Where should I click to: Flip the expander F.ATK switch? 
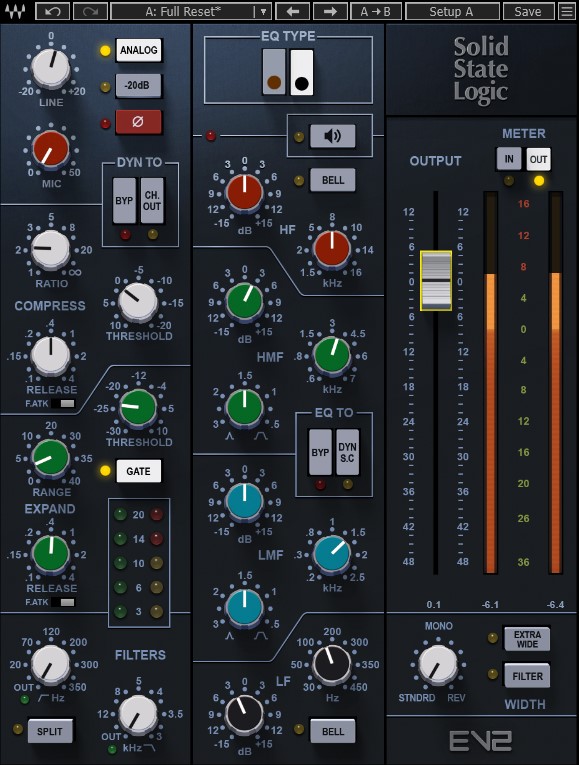pos(63,602)
